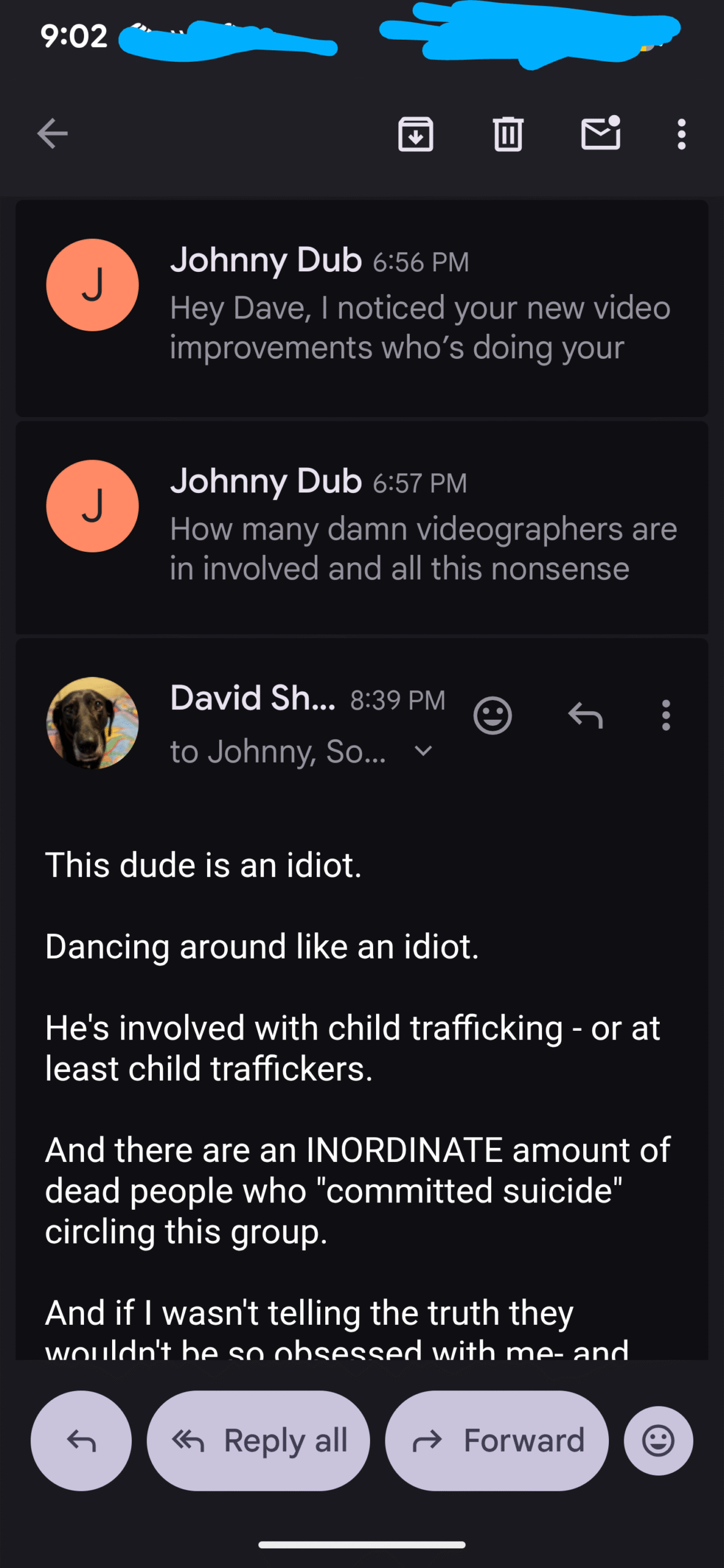Tap Johnny Dub's first orange avatar
Viewport: 724px width, 1568px height.
coord(92,285)
